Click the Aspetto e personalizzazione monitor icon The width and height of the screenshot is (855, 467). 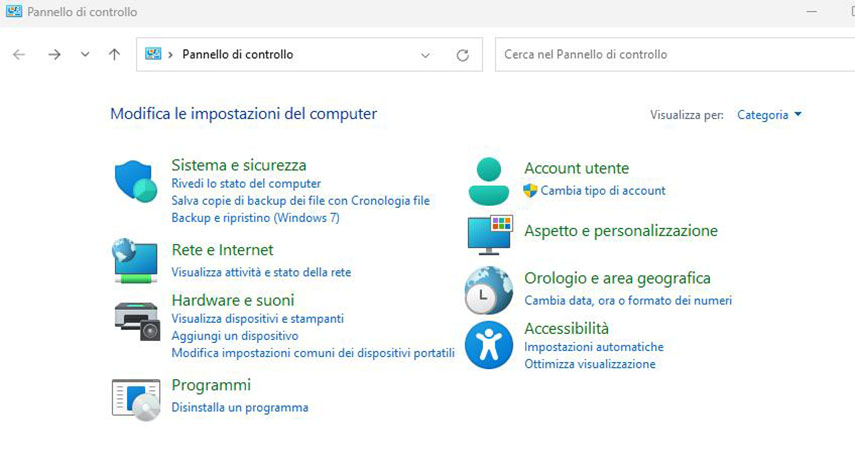[490, 235]
